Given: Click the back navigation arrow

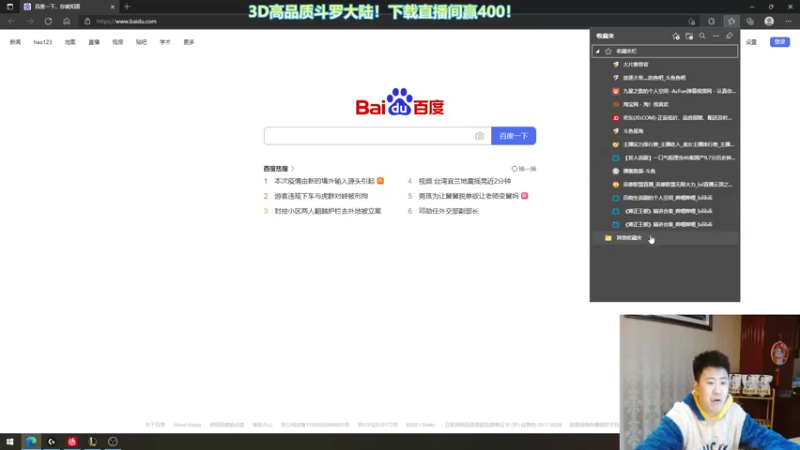Looking at the screenshot, I should tap(11, 21).
